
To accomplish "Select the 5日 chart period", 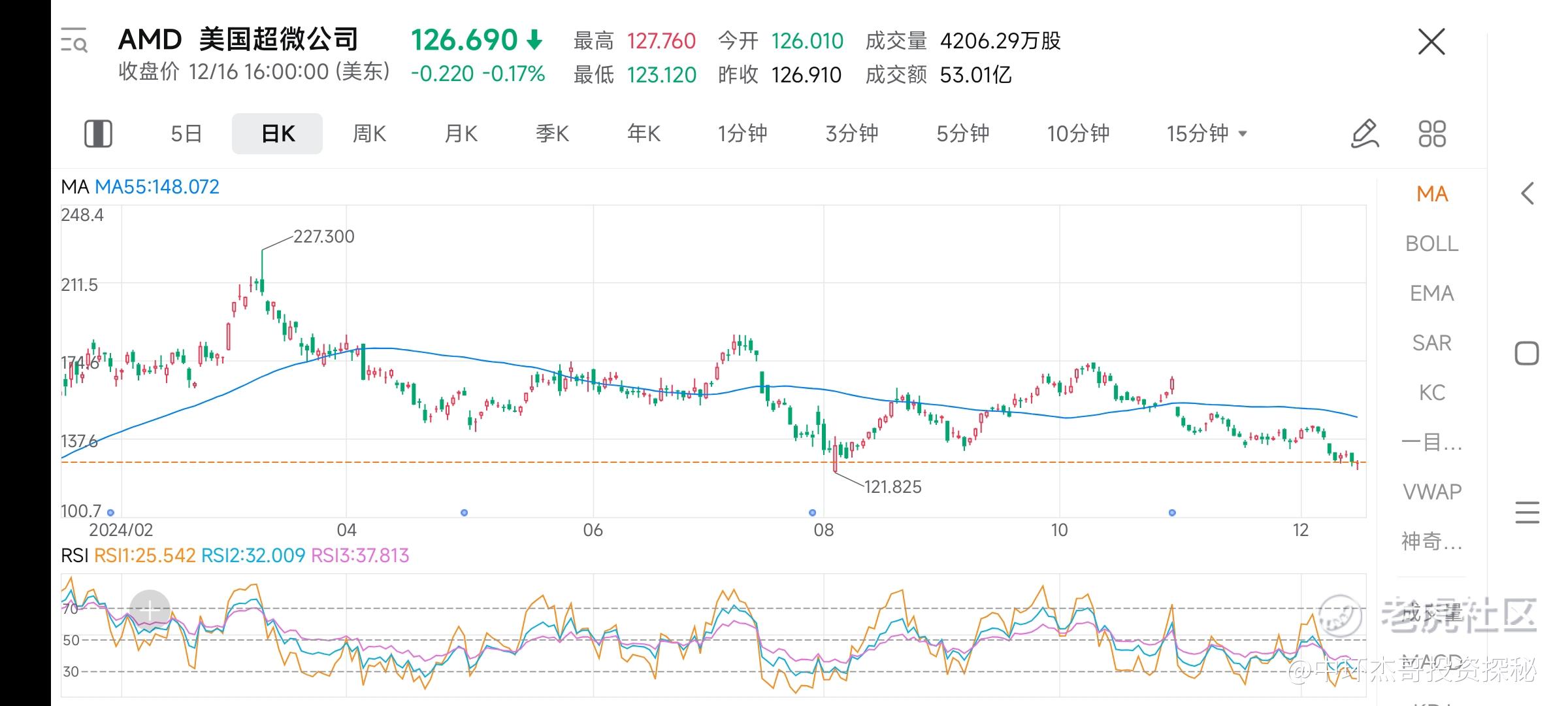I will 186,133.
